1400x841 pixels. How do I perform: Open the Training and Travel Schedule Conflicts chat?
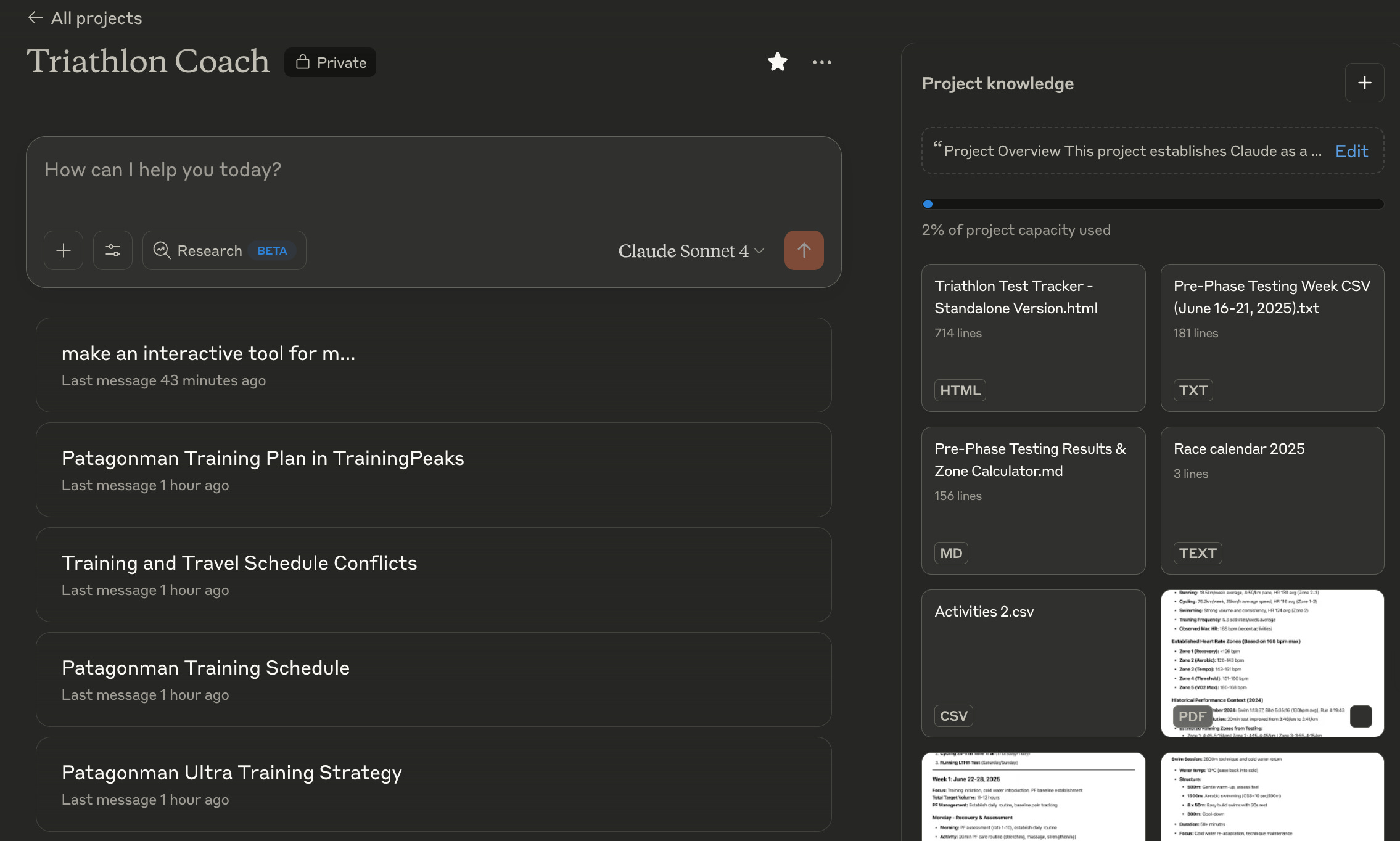pos(434,575)
